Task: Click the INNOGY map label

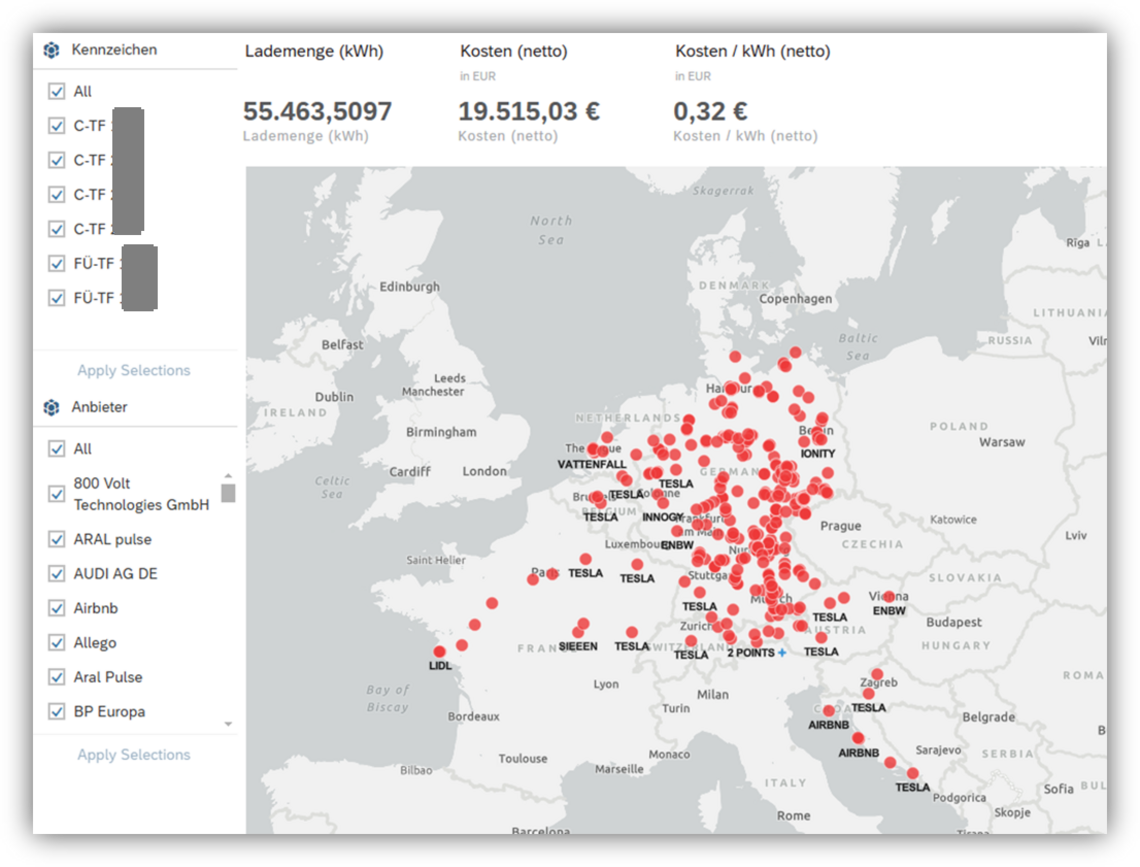Action: [x=662, y=517]
